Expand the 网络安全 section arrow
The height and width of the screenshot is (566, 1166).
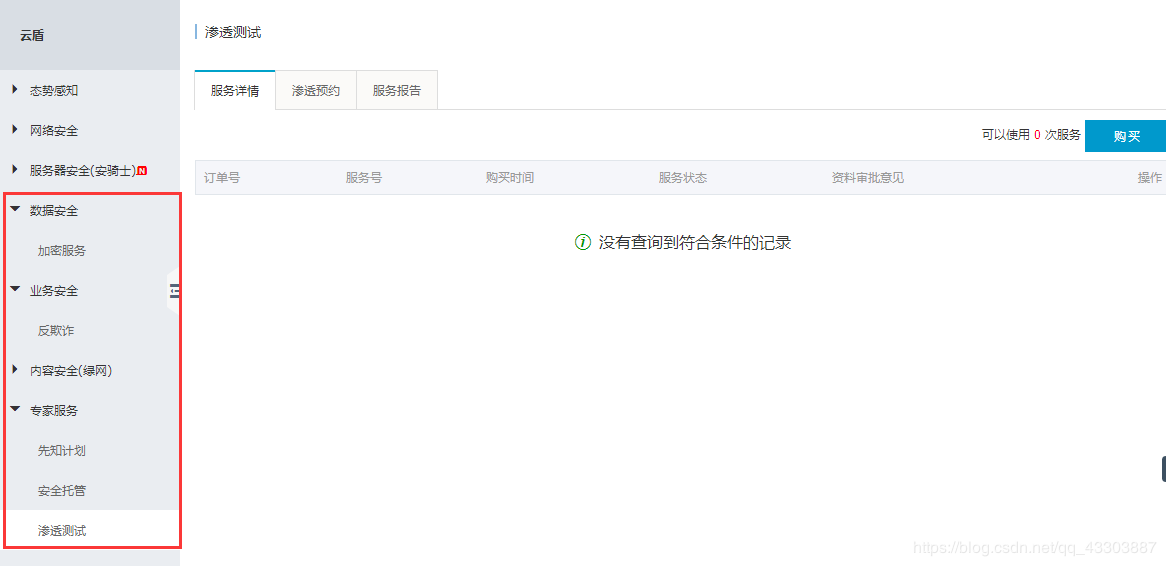pos(15,130)
